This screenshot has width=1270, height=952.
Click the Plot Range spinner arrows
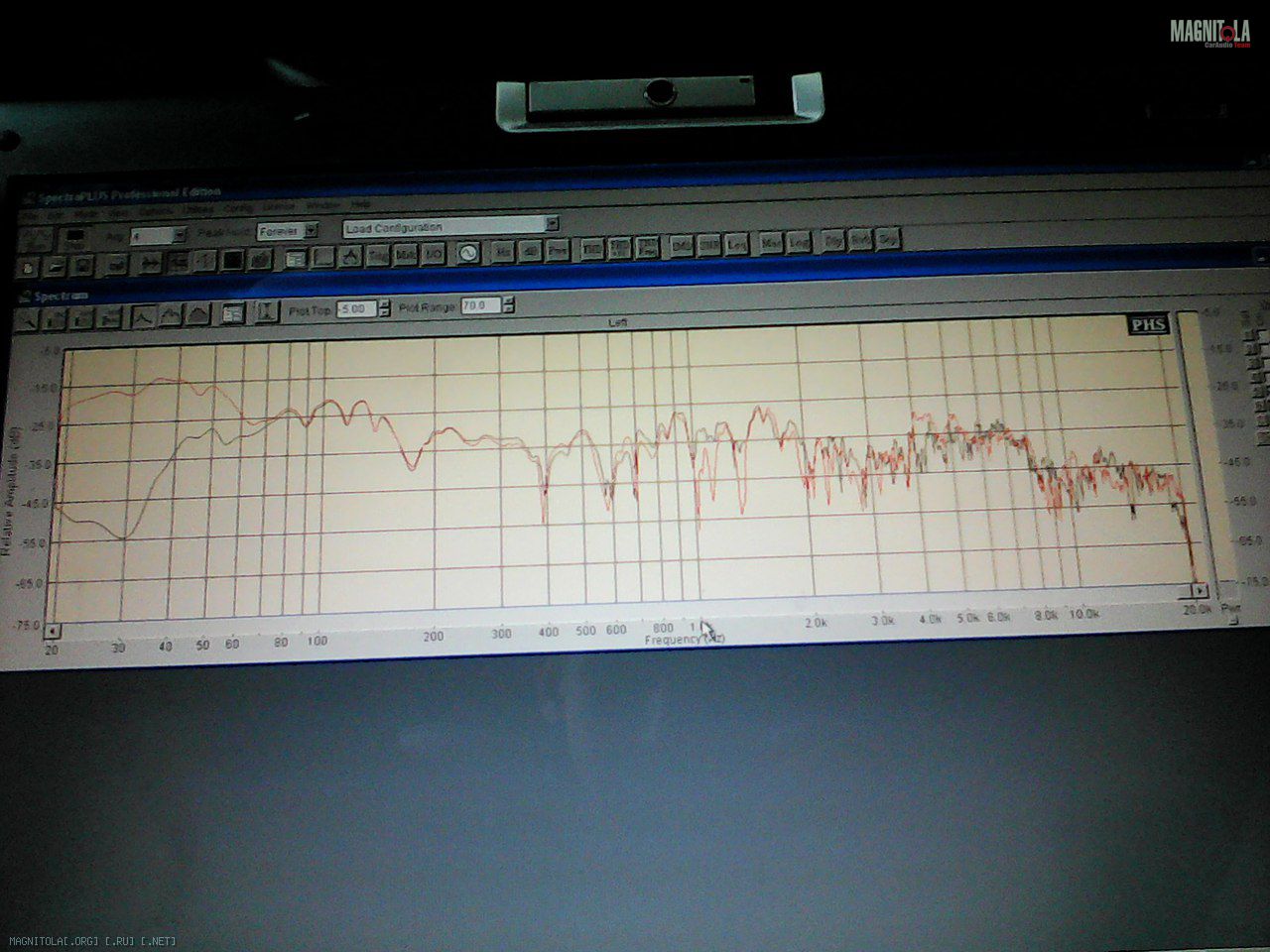pyautogui.click(x=509, y=305)
